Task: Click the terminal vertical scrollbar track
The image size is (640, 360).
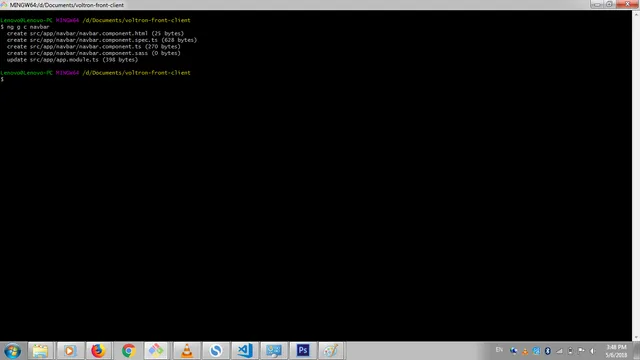Action: point(636,176)
